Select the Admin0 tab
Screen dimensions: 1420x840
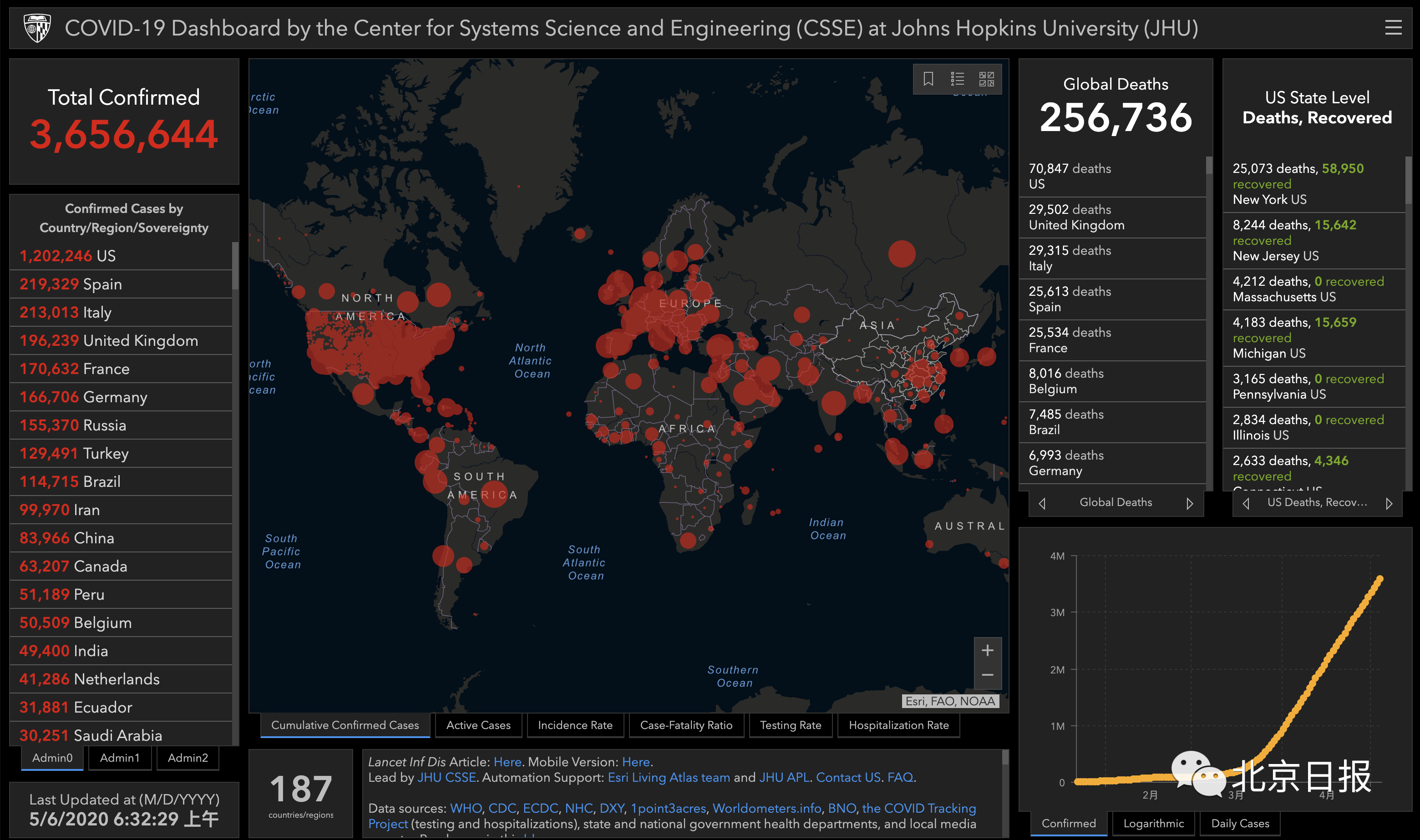click(x=52, y=758)
